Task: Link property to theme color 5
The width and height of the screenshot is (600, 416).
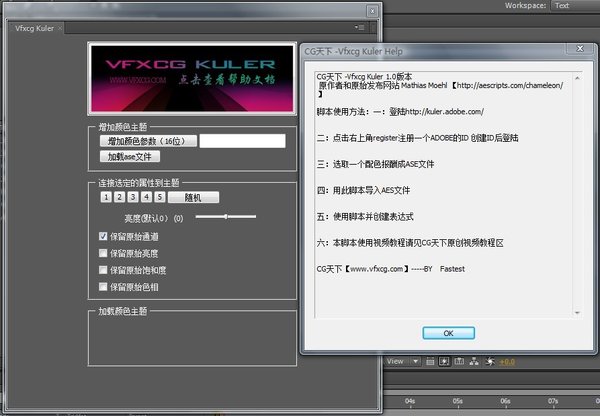Action: tap(160, 197)
